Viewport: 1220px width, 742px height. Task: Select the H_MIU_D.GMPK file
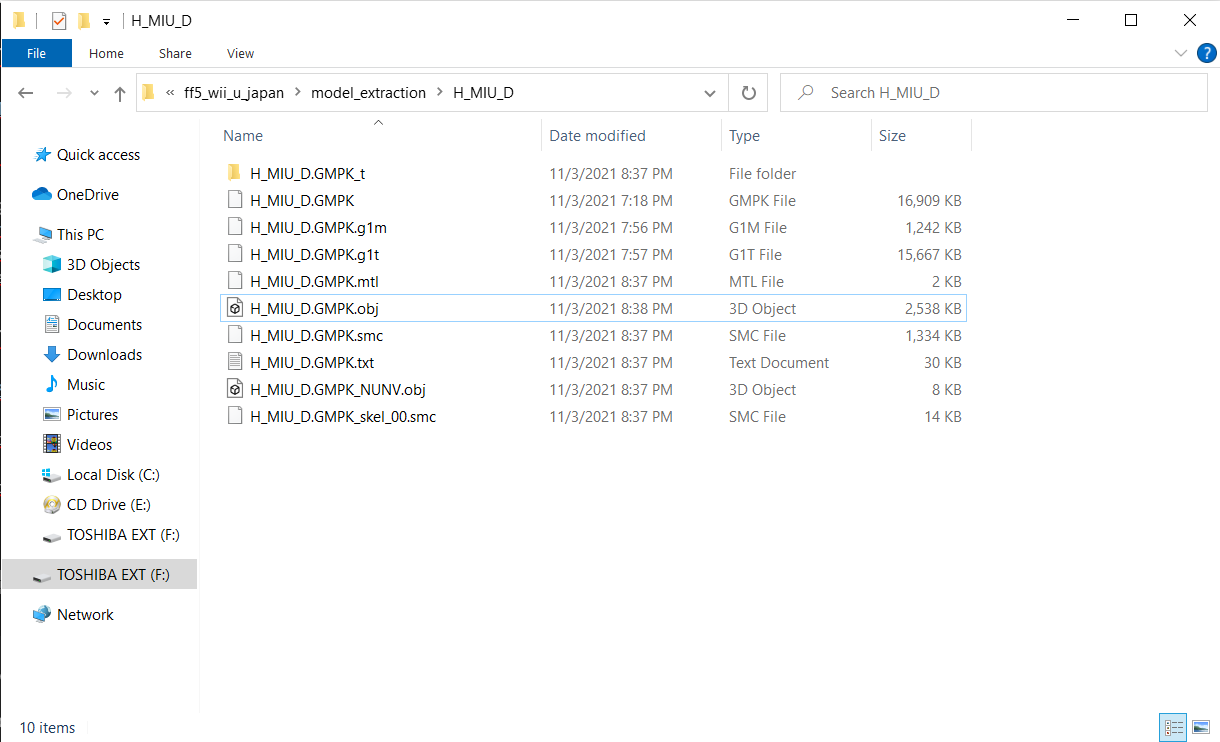point(302,201)
